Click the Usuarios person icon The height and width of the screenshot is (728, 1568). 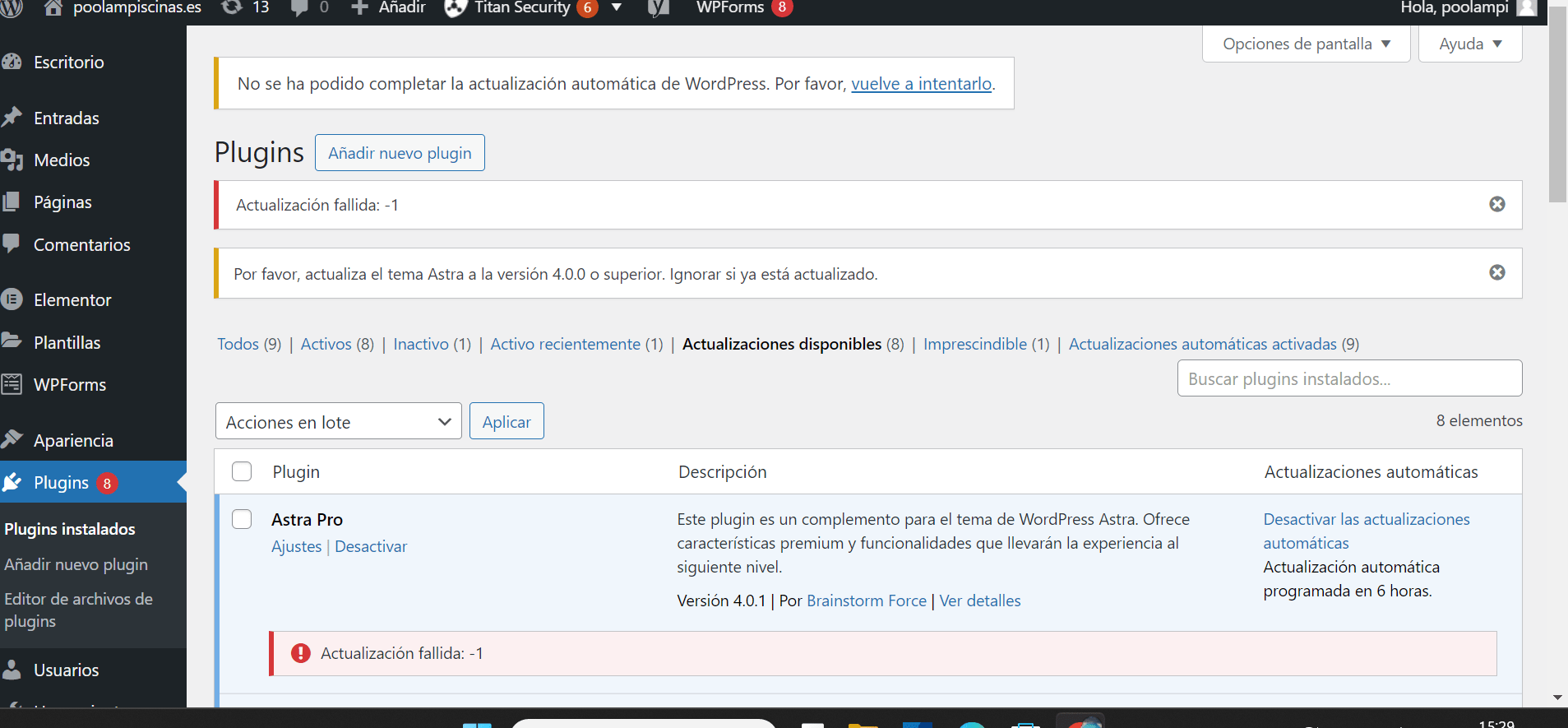coord(12,670)
